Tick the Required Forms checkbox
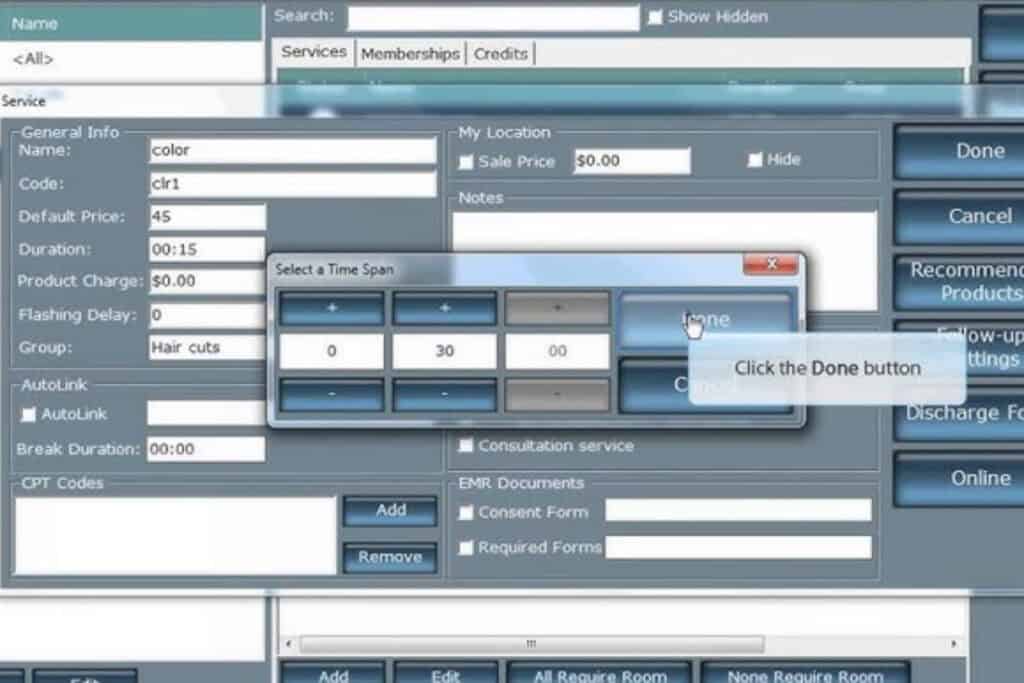The width and height of the screenshot is (1024, 683). (467, 548)
